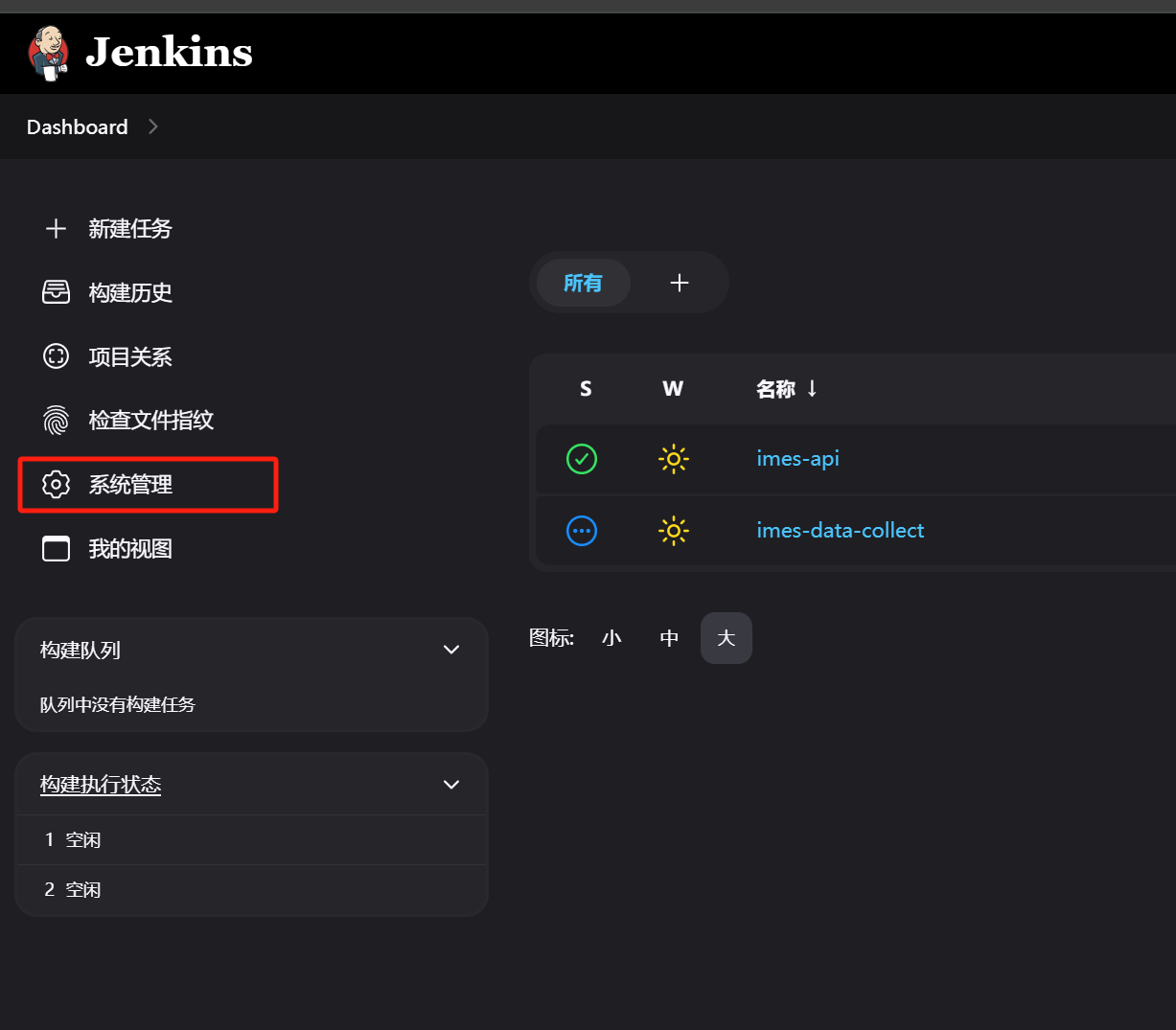1176x1030 pixels.
Task: Open the 新建任务 link
Action: click(130, 229)
